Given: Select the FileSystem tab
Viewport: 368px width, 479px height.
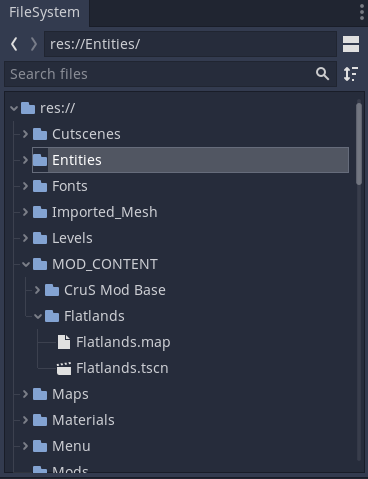Looking at the screenshot, I should (x=44, y=13).
